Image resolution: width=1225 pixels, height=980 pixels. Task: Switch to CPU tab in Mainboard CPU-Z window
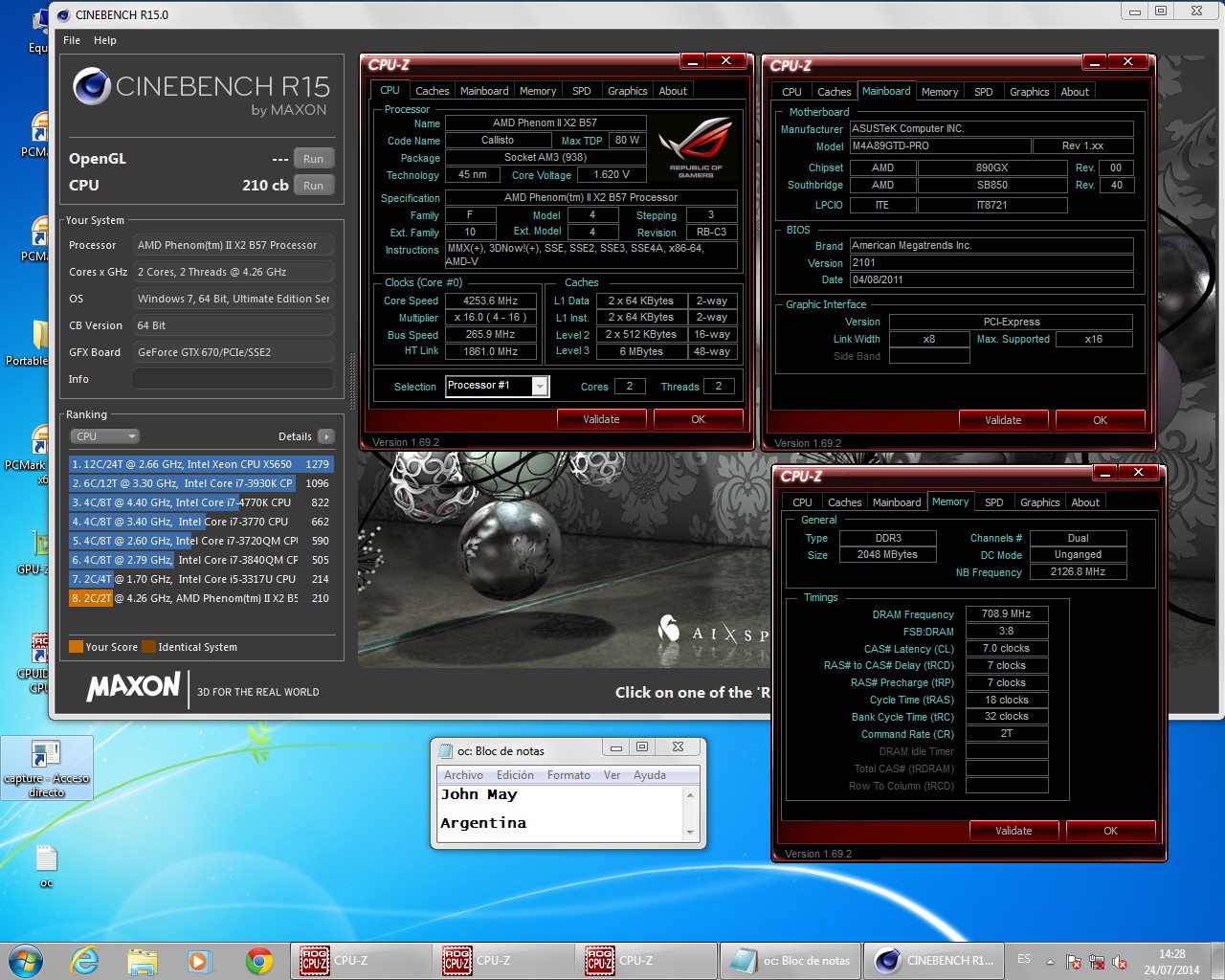(x=791, y=92)
